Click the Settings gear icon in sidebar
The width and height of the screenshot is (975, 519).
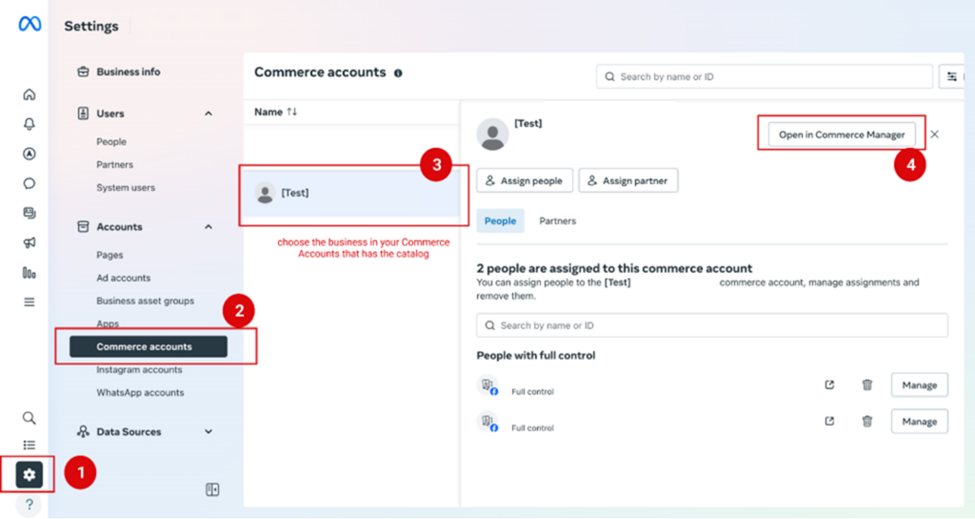pos(29,474)
